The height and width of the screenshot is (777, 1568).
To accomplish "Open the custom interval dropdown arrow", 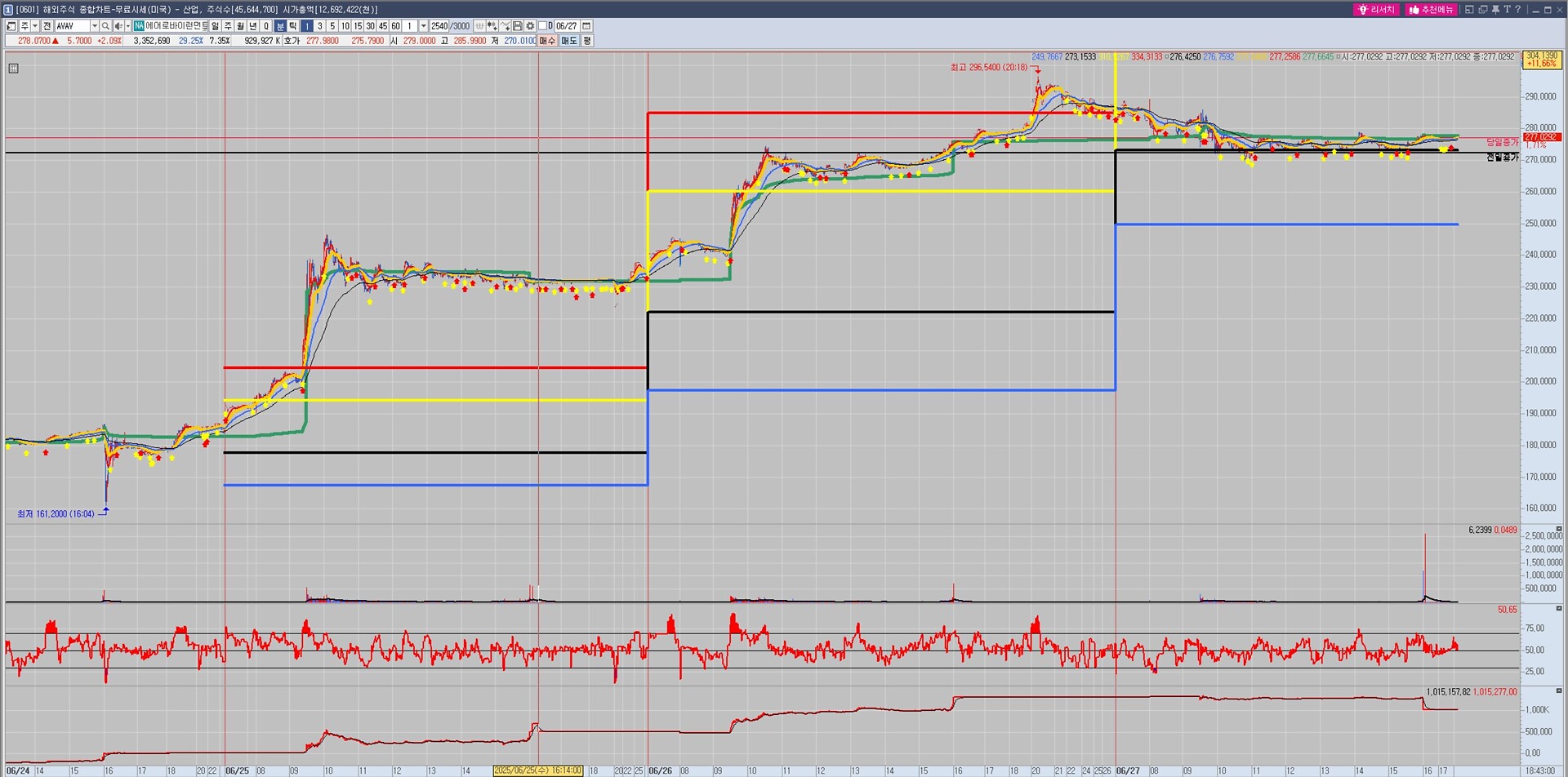I will (423, 26).
